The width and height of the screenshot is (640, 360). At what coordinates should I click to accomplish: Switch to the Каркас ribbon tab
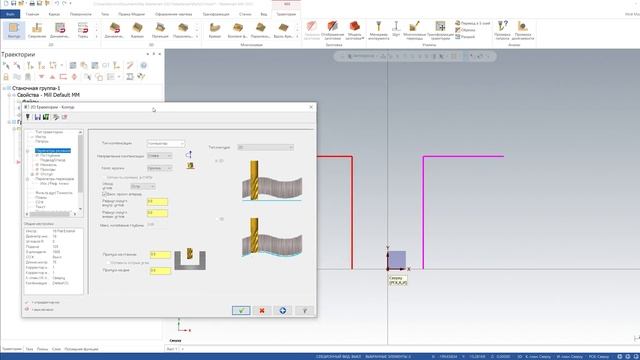point(54,14)
